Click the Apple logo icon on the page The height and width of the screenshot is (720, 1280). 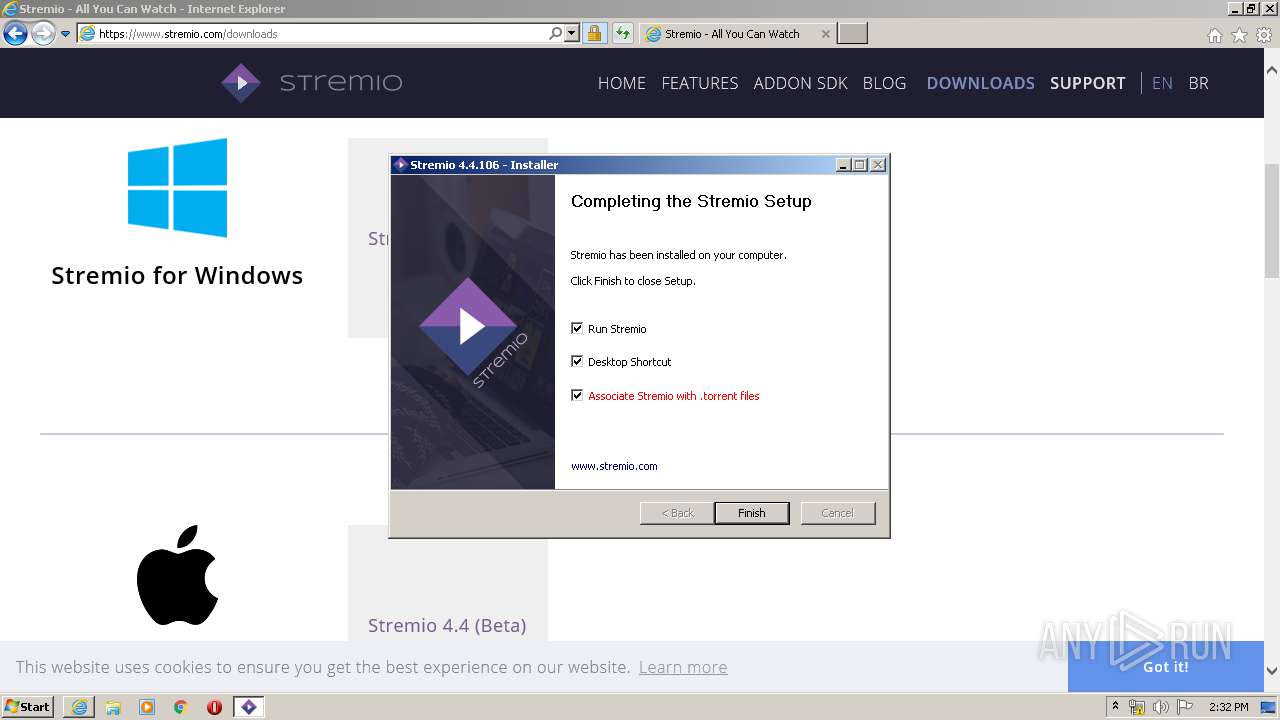[177, 575]
